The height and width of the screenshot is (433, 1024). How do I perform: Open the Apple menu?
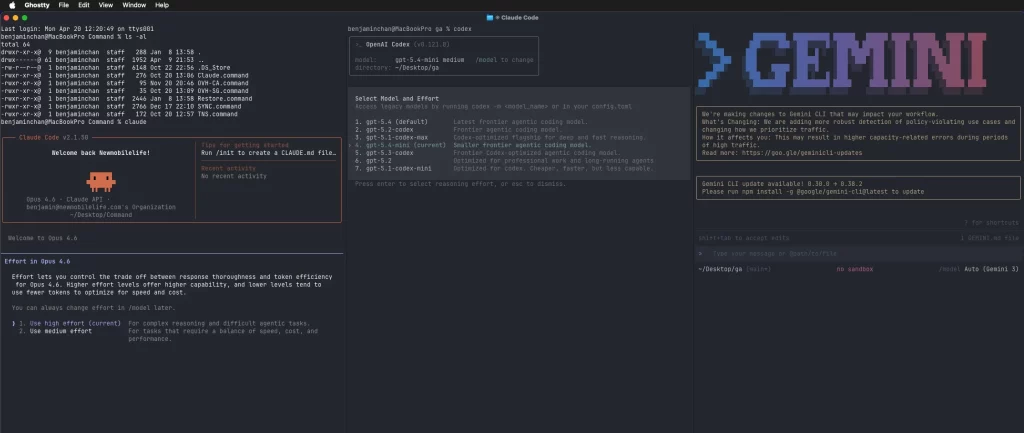[10, 5]
